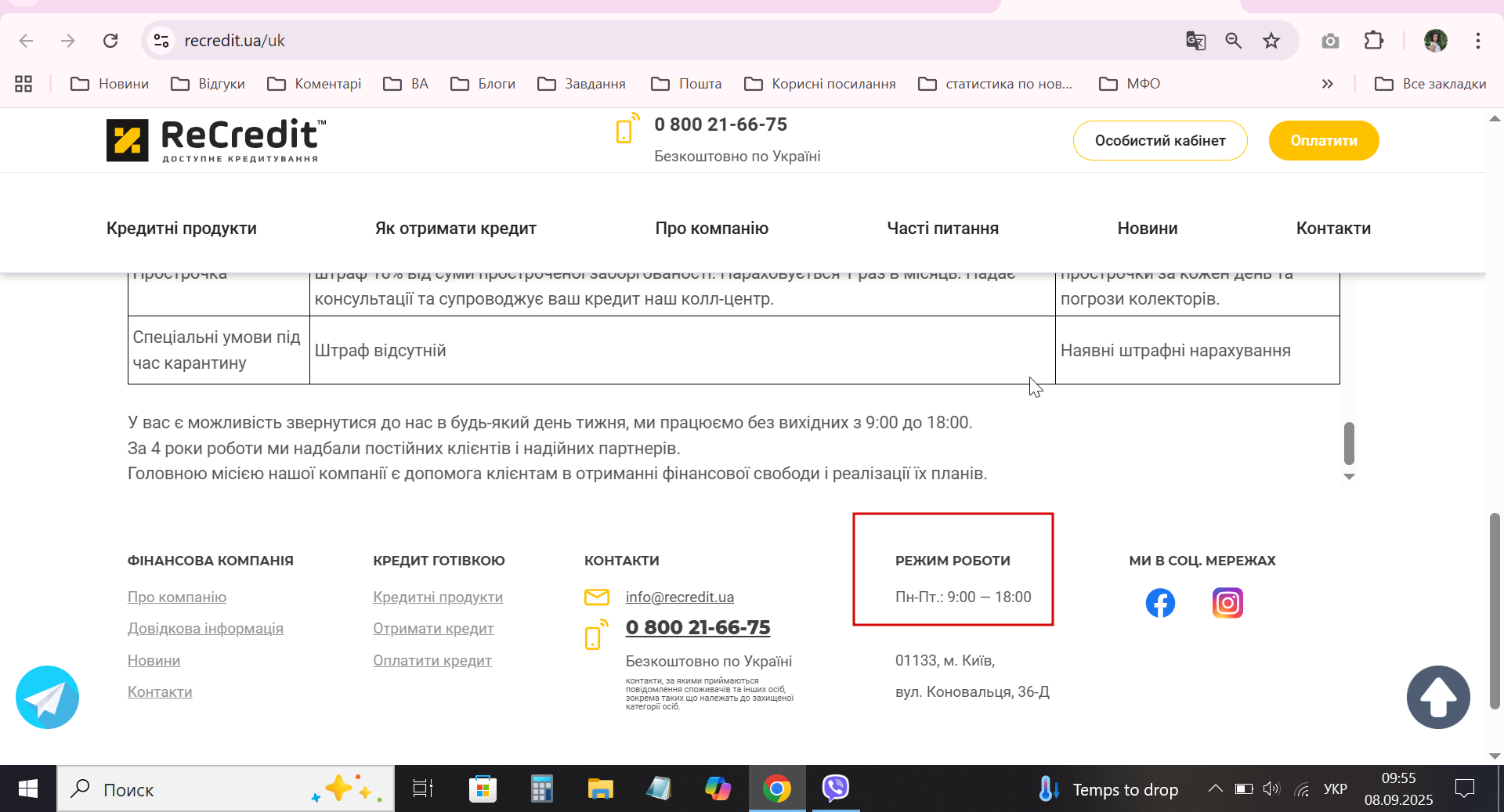Open Copilot from taskbar
This screenshot has width=1504, height=812.
(x=718, y=789)
